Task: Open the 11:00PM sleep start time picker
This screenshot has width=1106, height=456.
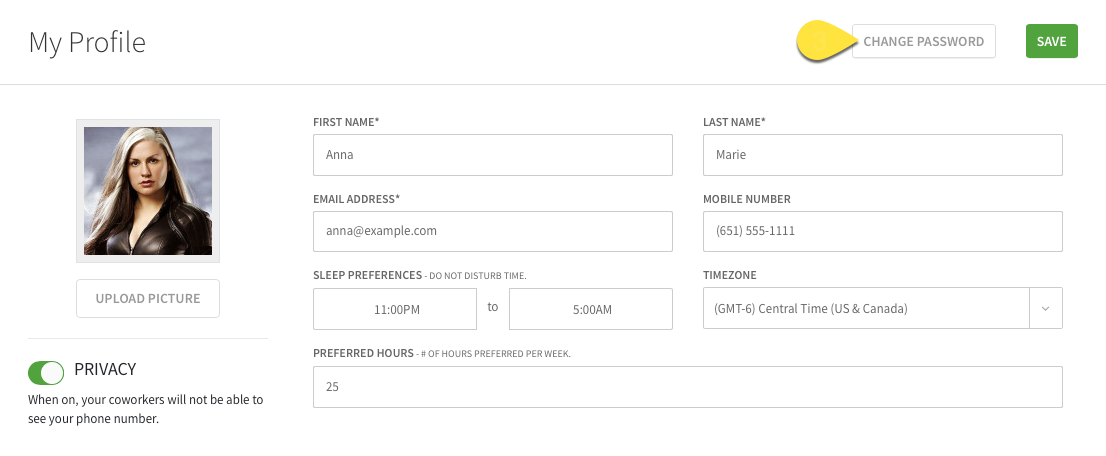Action: tap(395, 309)
